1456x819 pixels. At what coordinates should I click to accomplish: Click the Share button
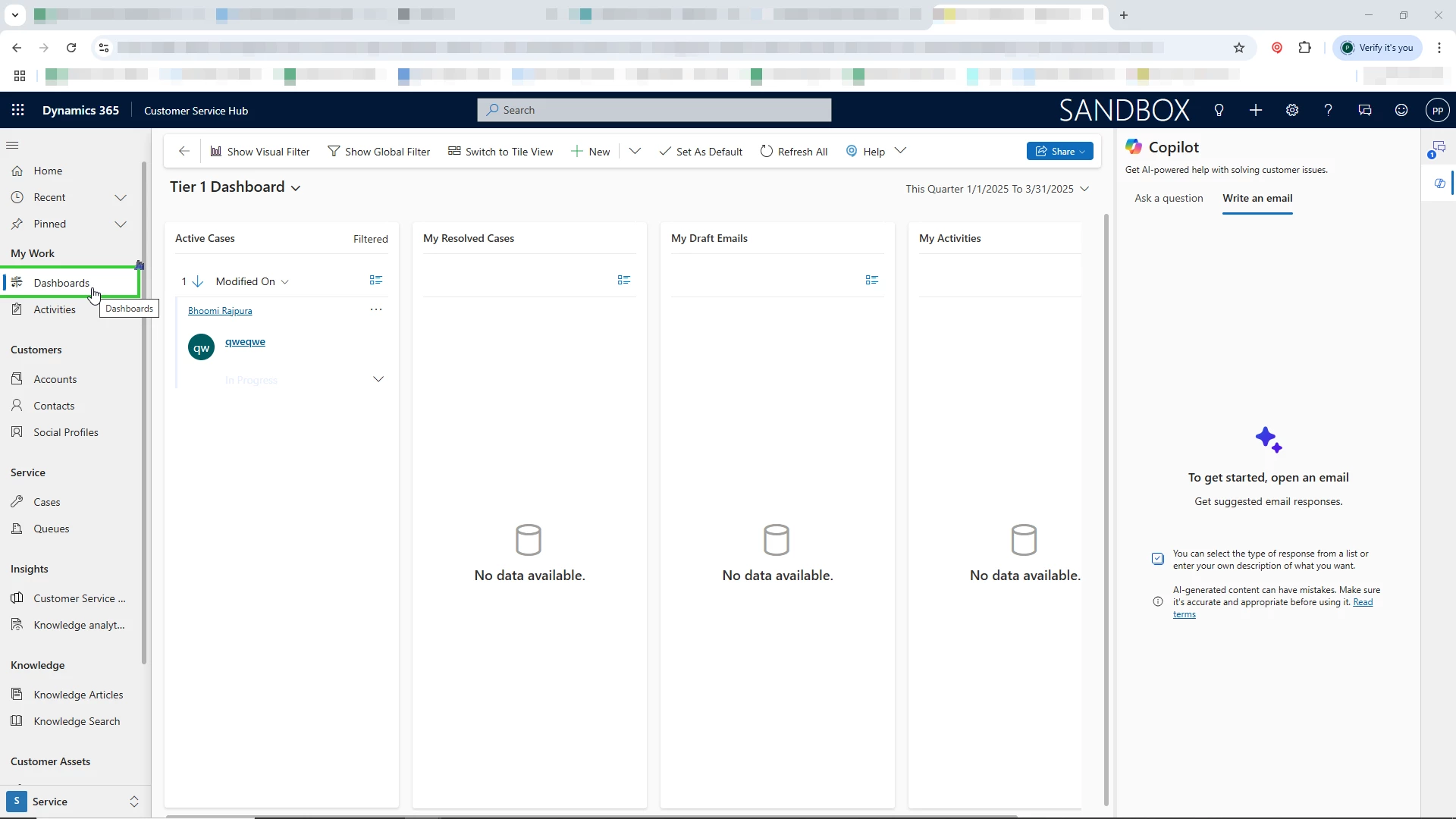click(1059, 152)
